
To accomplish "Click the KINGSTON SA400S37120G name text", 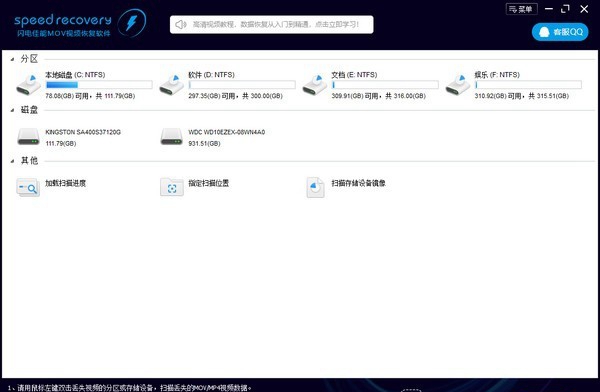I will (83, 132).
